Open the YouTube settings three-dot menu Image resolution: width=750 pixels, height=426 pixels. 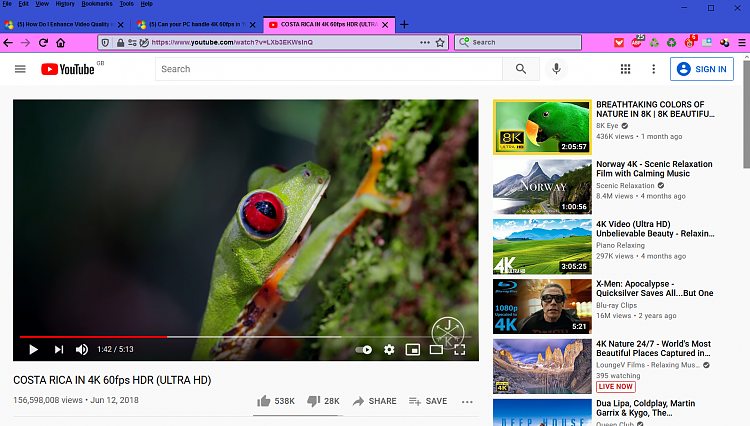(x=653, y=69)
